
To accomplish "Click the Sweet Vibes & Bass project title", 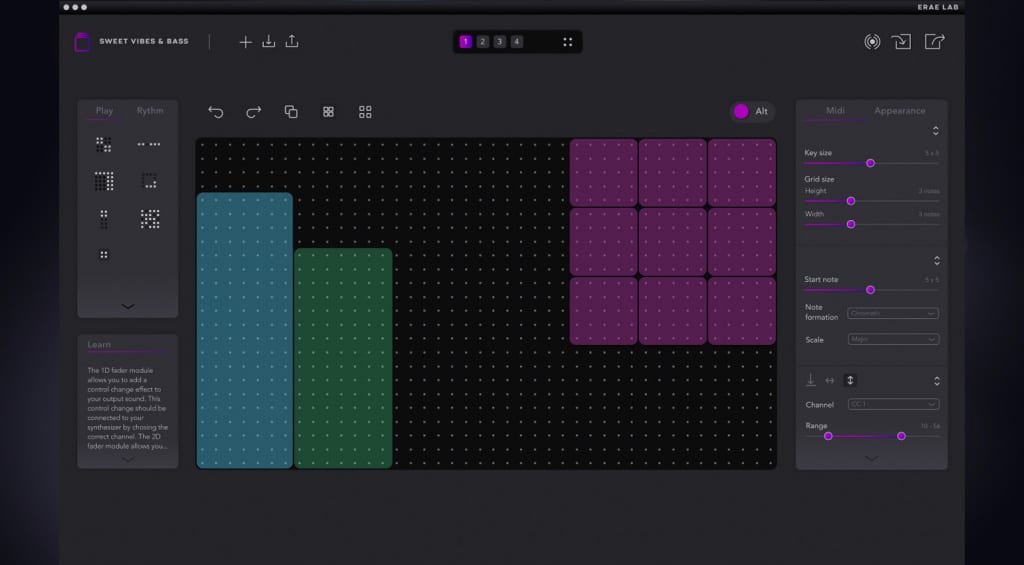I will (x=144, y=42).
